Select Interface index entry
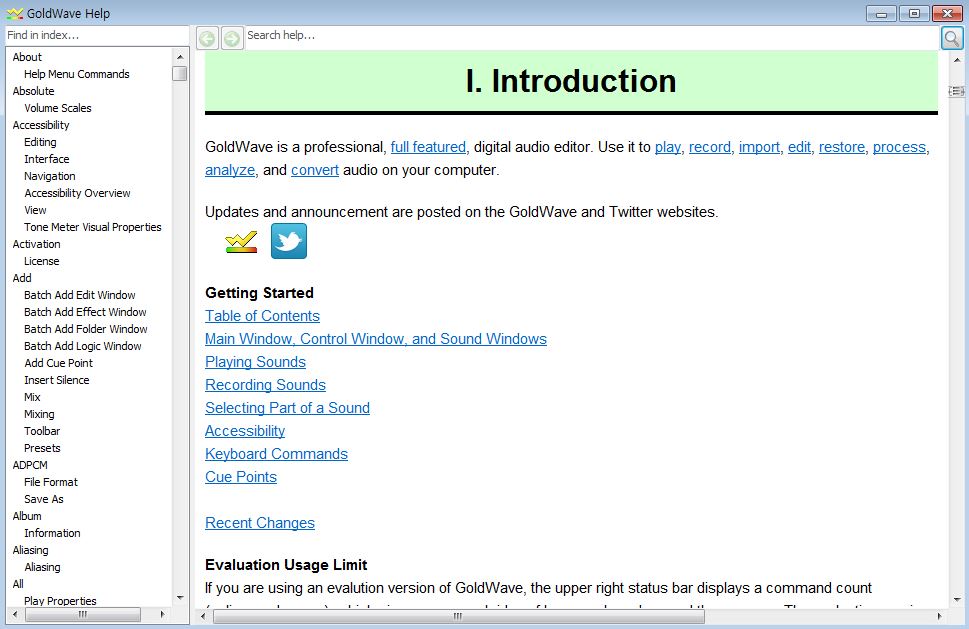Viewport: 969px width, 629px height. (46, 159)
